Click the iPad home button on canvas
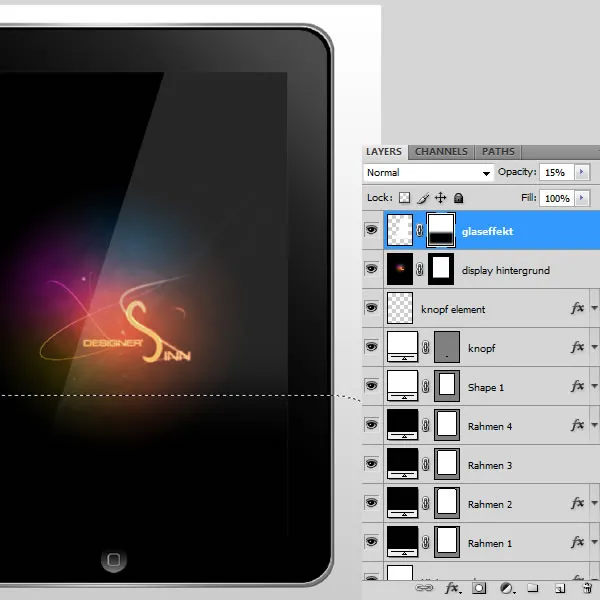The image size is (600, 600). point(114,560)
